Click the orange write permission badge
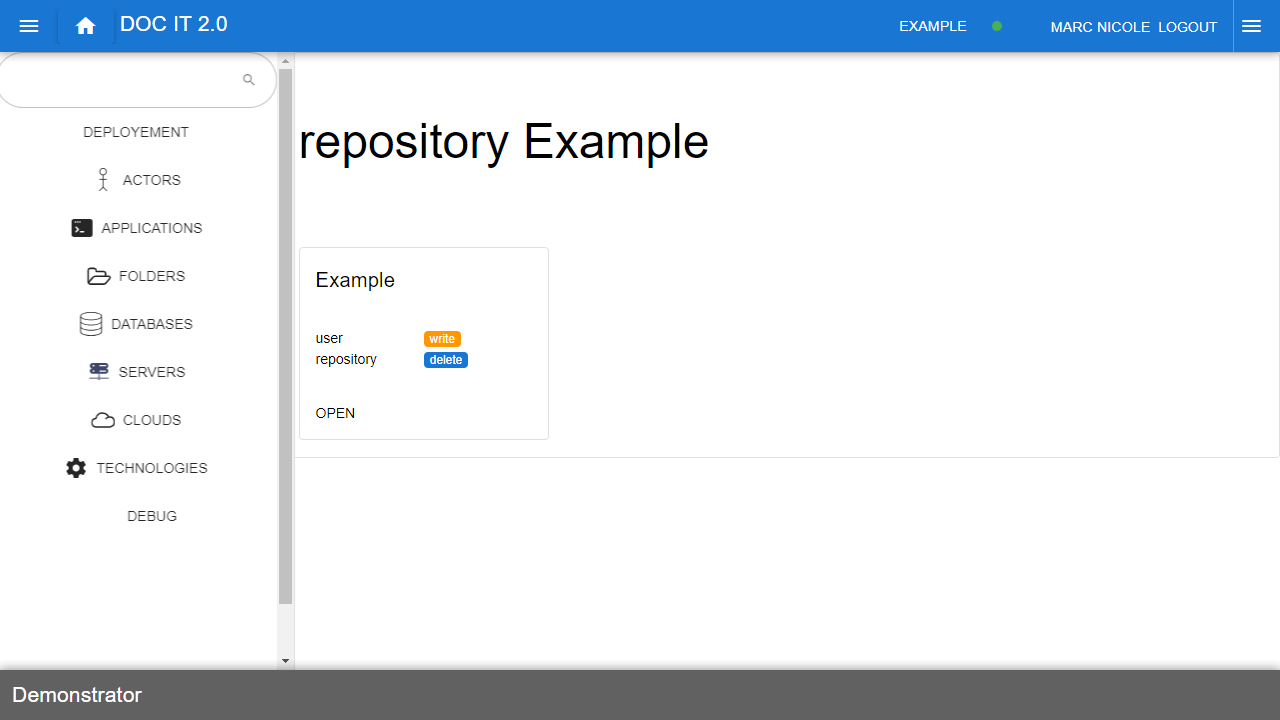Screen dimensions: 1280x720 click(442, 339)
